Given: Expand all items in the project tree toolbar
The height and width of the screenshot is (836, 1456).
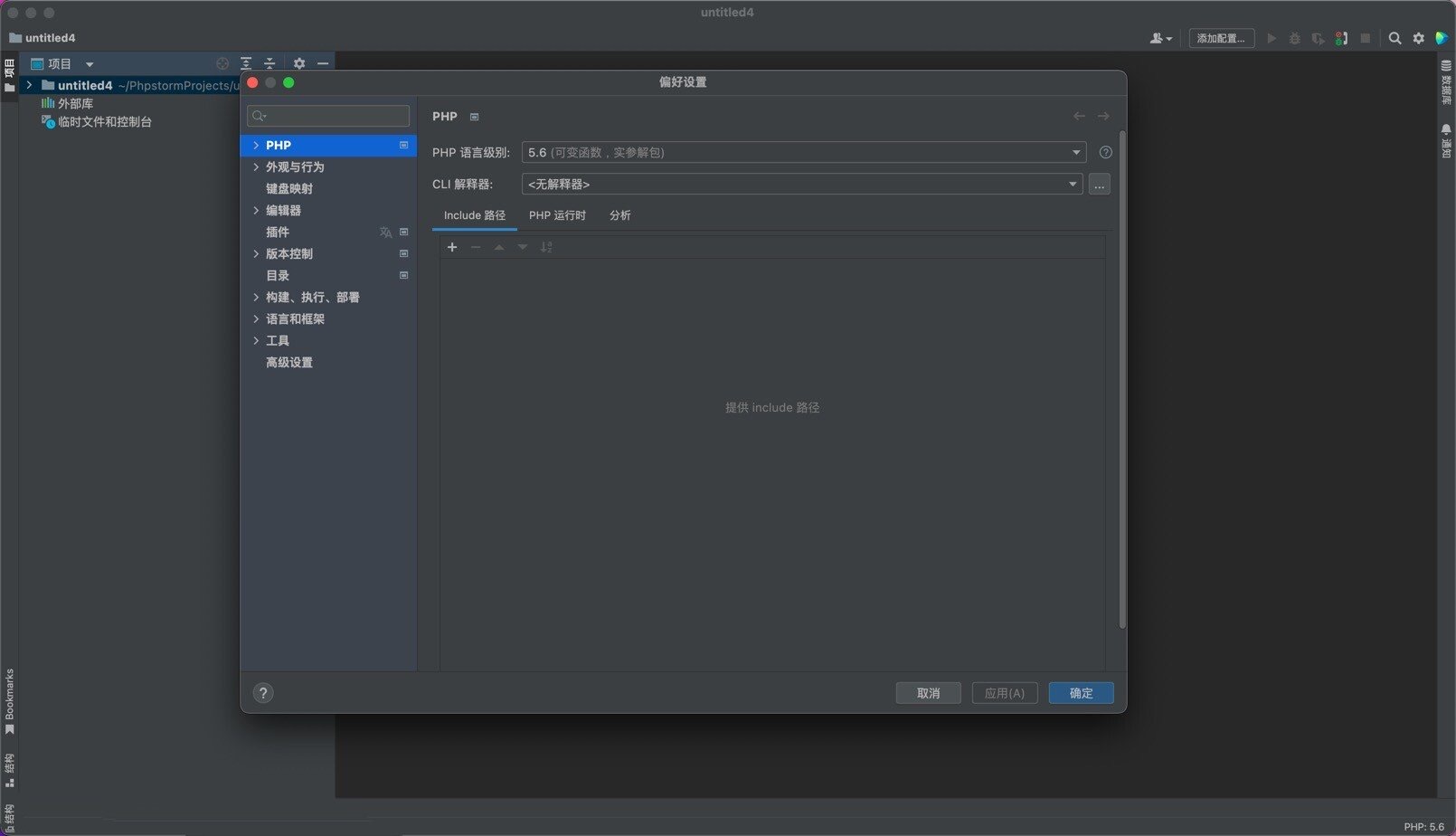Looking at the screenshot, I should [245, 62].
